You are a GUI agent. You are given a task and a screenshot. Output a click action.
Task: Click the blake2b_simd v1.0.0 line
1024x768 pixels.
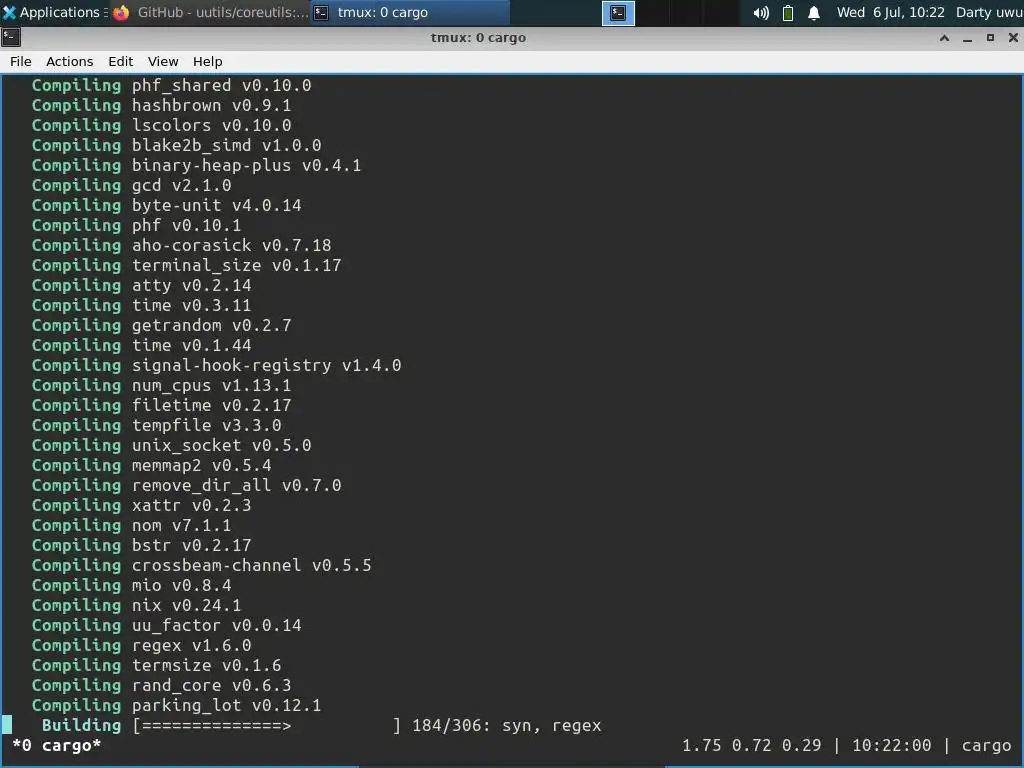[x=176, y=146]
